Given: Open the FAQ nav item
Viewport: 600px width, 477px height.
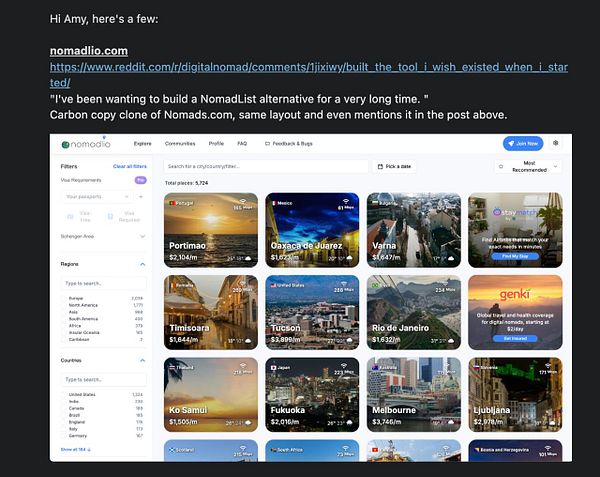Looking at the screenshot, I should tap(242, 143).
